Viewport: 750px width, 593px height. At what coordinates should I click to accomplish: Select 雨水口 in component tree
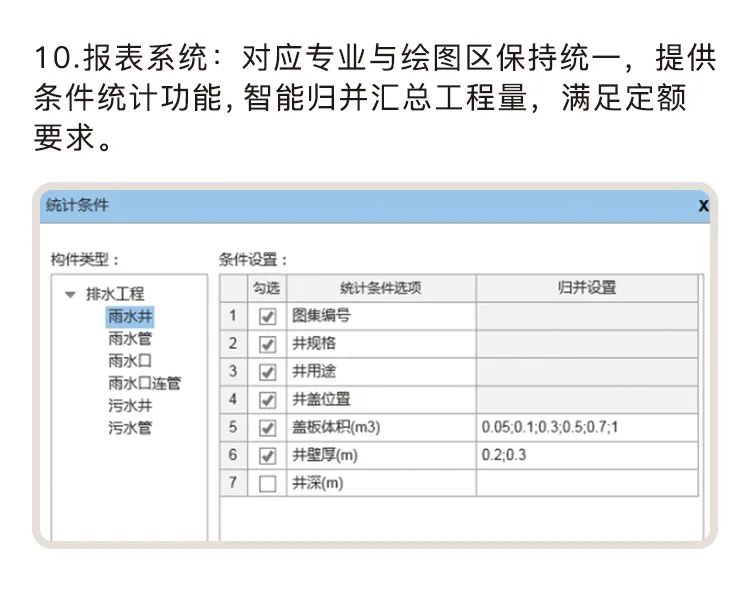(130, 361)
